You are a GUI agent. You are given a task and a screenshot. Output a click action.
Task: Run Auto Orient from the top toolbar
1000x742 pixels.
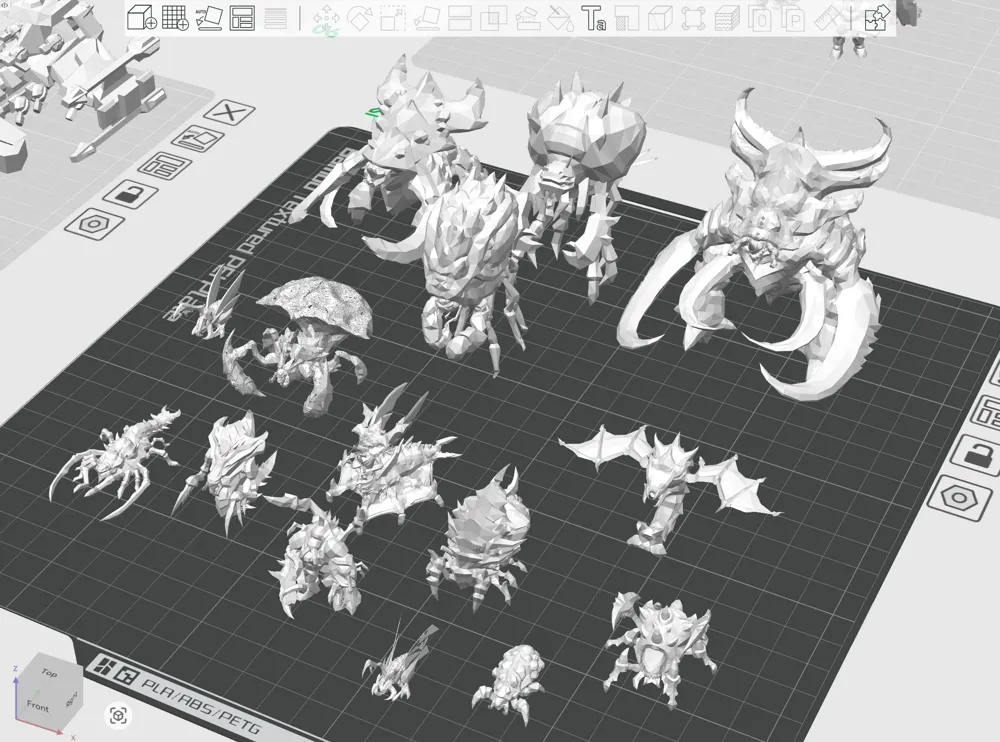(x=209, y=18)
